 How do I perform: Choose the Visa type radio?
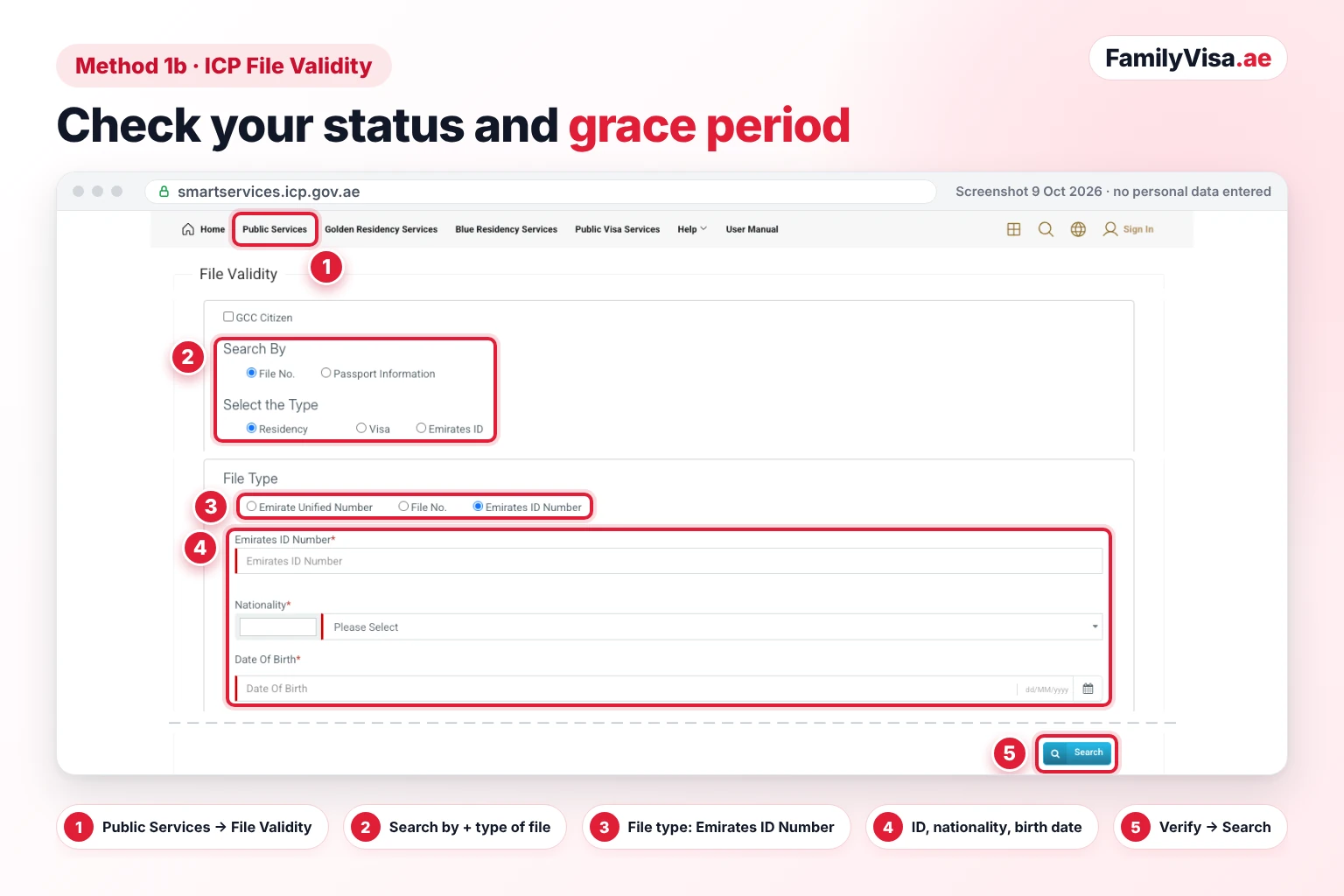[x=361, y=428]
